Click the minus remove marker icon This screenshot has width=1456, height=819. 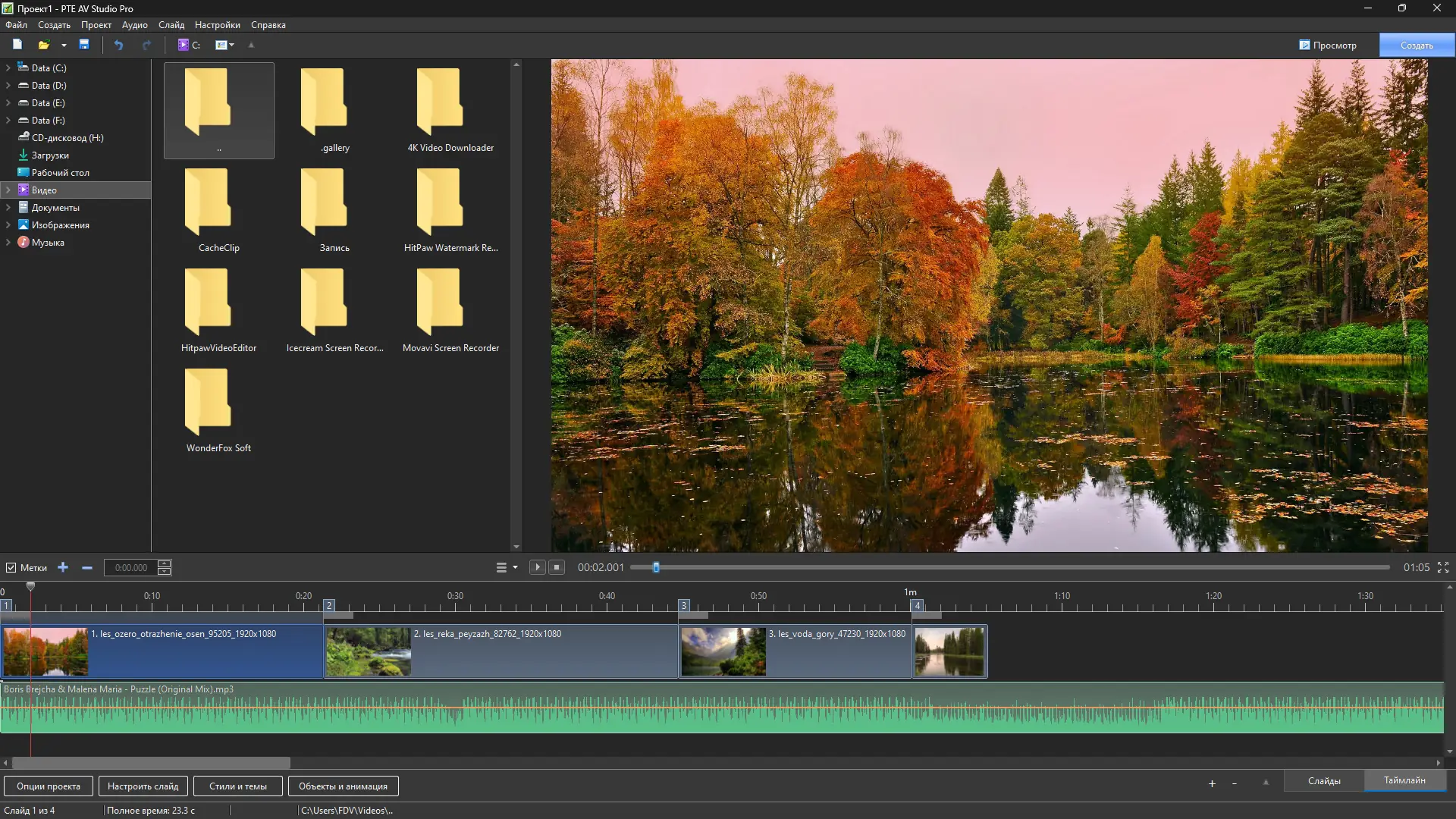[x=87, y=567]
